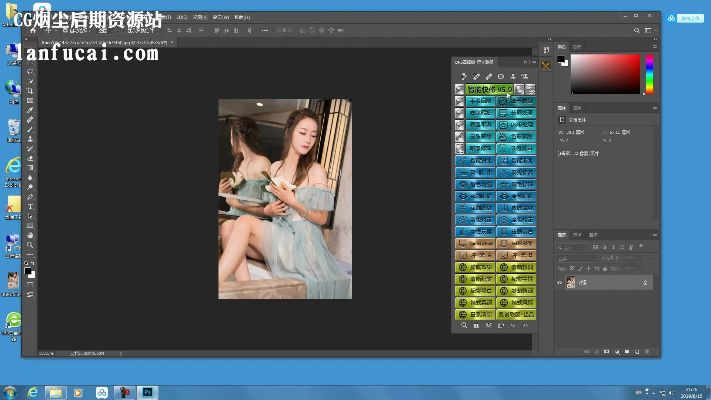Toggle the lock icon on the background layer
The height and width of the screenshot is (400, 711).
click(x=646, y=283)
